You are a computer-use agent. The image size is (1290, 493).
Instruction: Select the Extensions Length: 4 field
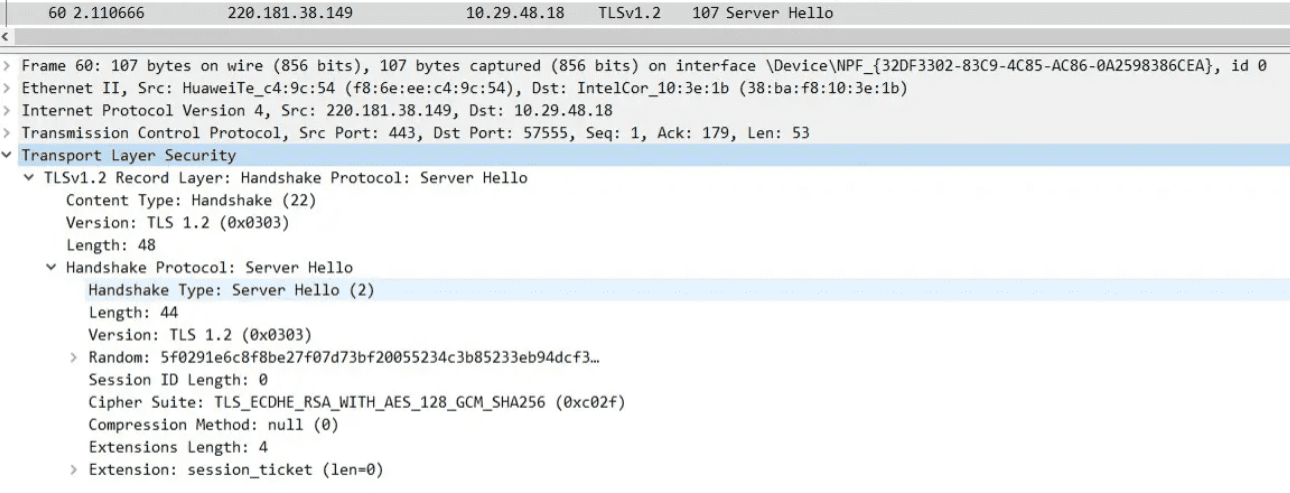point(177,448)
